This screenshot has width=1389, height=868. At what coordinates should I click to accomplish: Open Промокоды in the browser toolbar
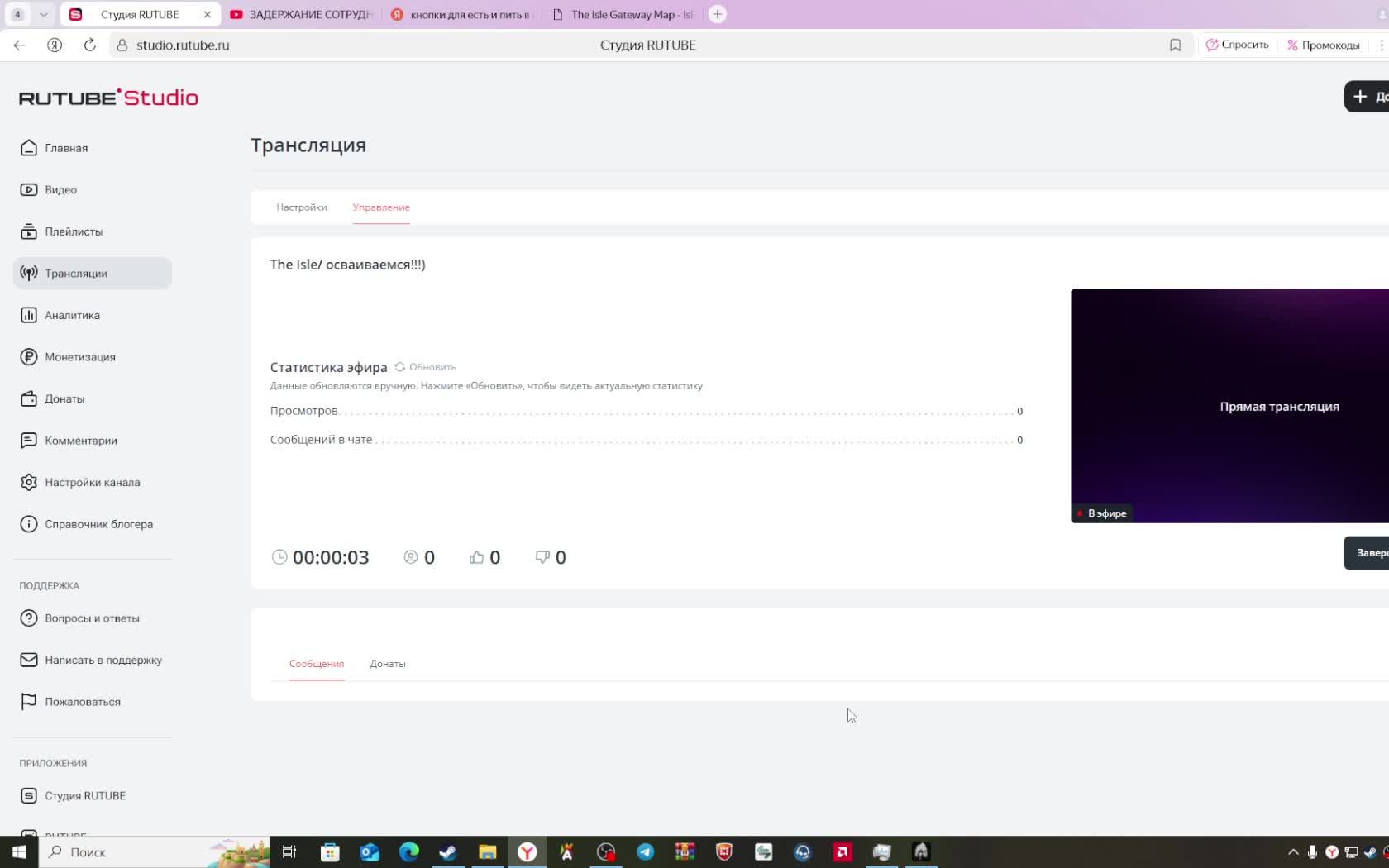pos(1324,45)
